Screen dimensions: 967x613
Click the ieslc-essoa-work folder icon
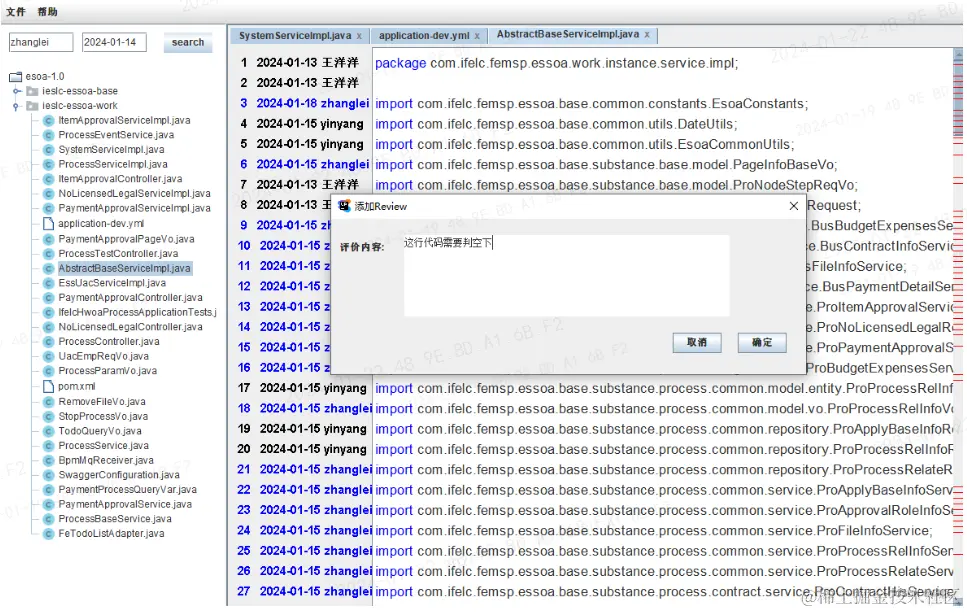(32, 106)
